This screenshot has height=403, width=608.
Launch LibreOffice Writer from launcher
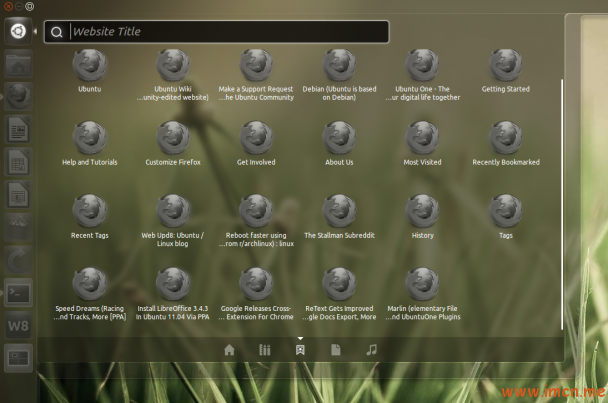point(18,129)
